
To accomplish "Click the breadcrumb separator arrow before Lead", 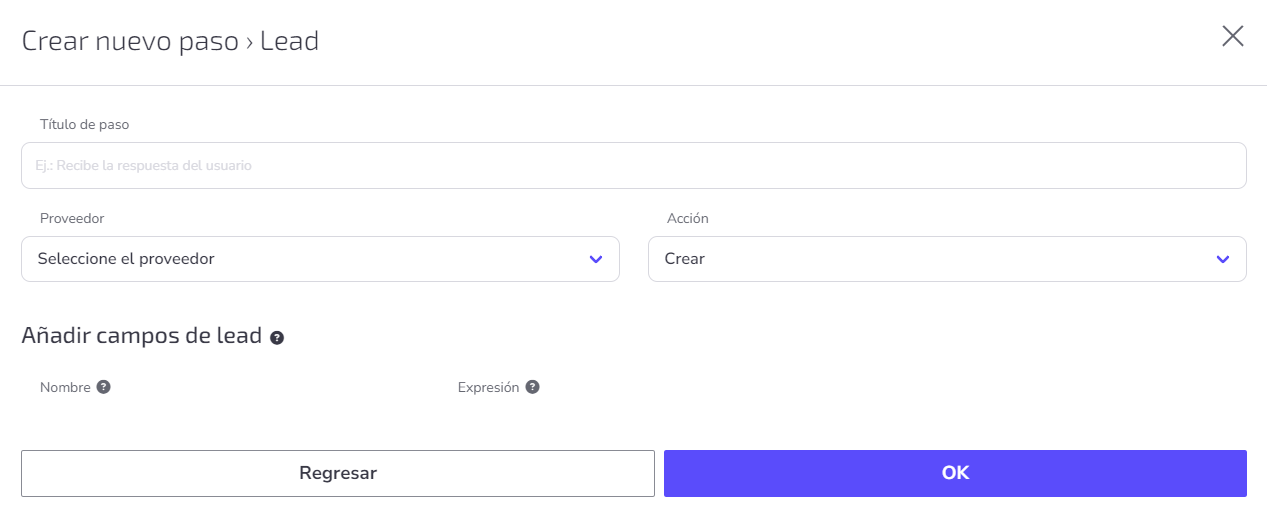I will 249,42.
